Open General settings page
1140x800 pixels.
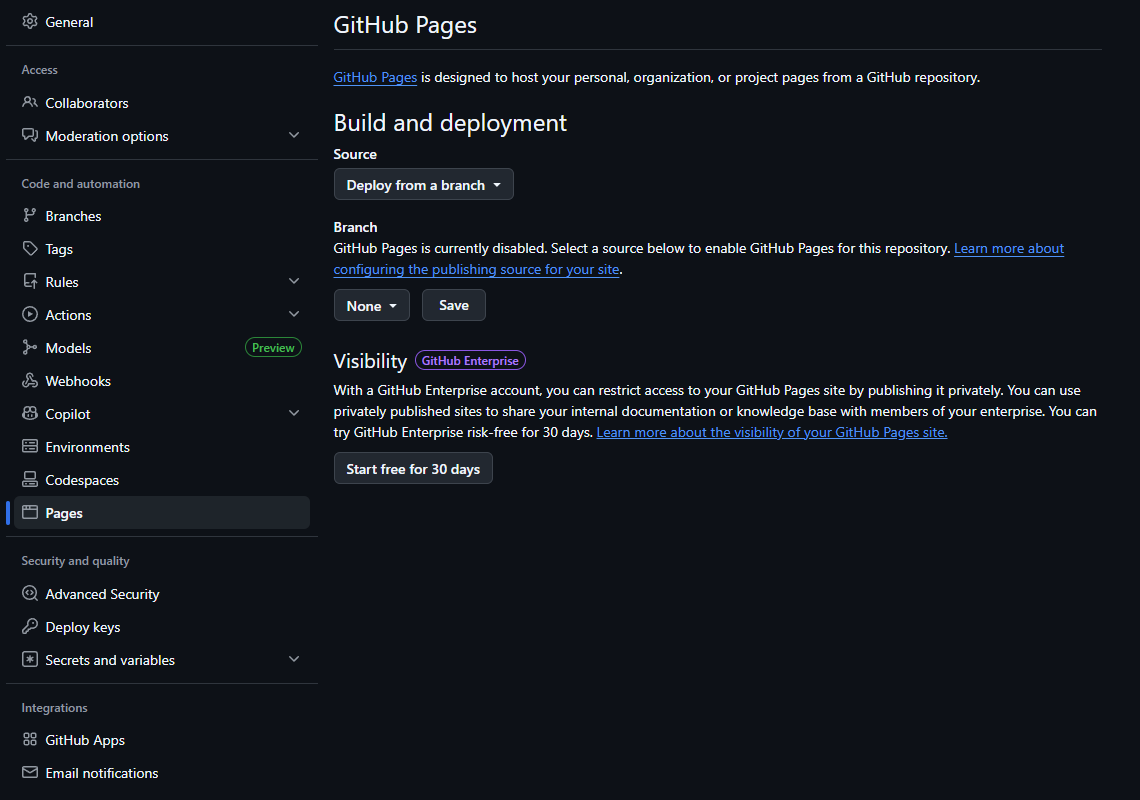coord(161,22)
